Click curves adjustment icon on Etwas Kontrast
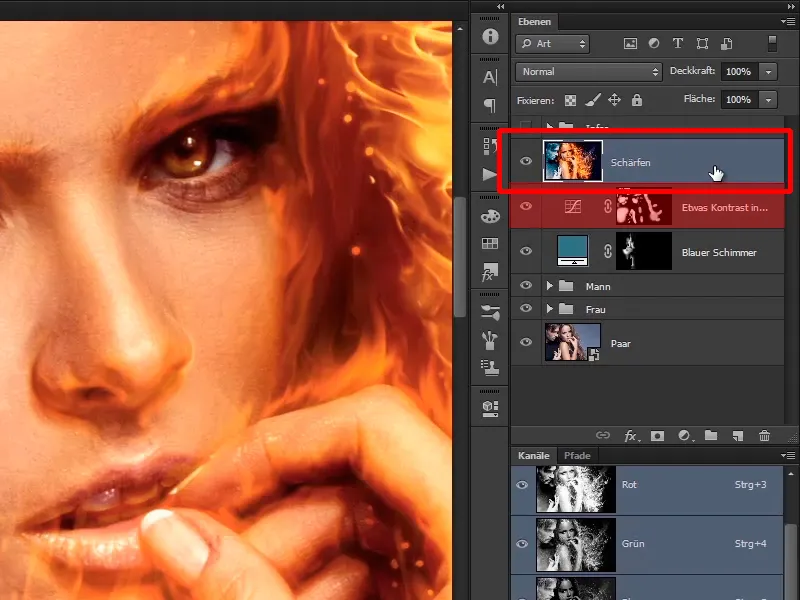 [x=573, y=206]
